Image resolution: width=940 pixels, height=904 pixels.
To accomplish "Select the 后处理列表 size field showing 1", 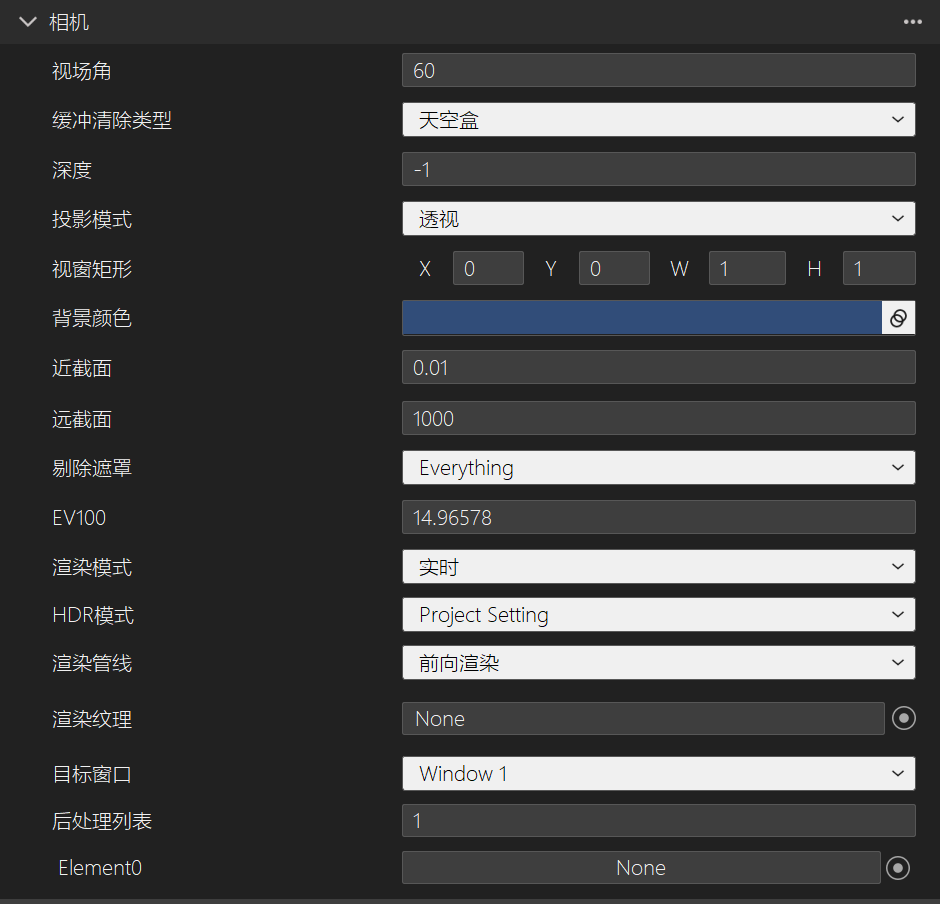I will coord(658,820).
